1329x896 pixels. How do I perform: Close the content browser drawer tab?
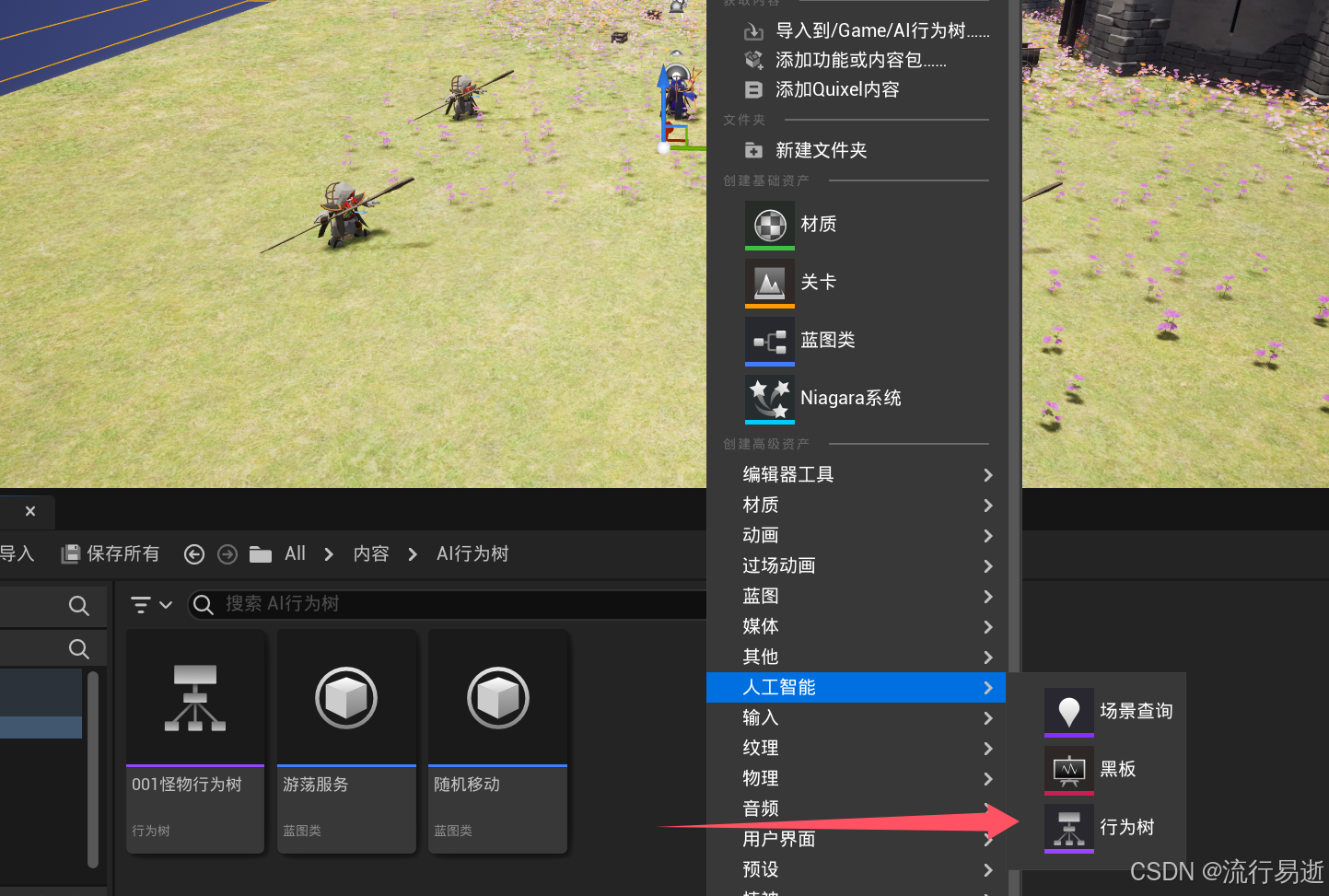(x=30, y=511)
